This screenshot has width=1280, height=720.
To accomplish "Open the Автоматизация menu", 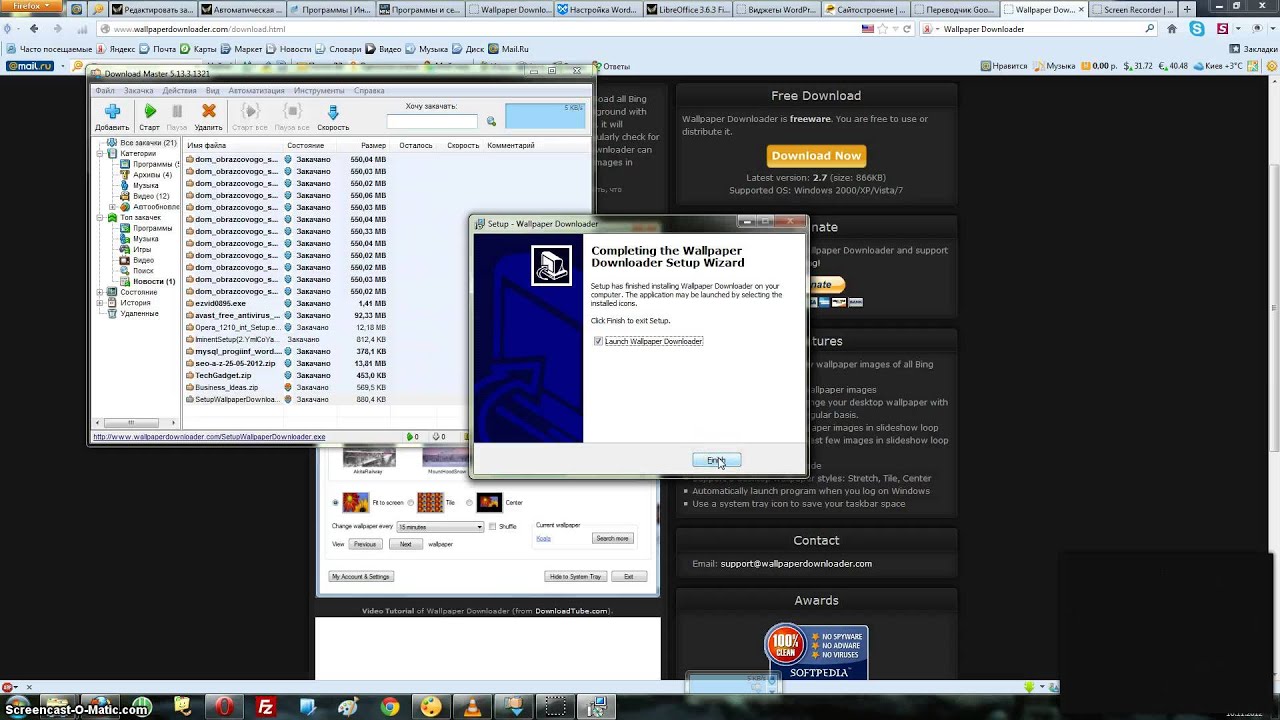I will point(257,91).
